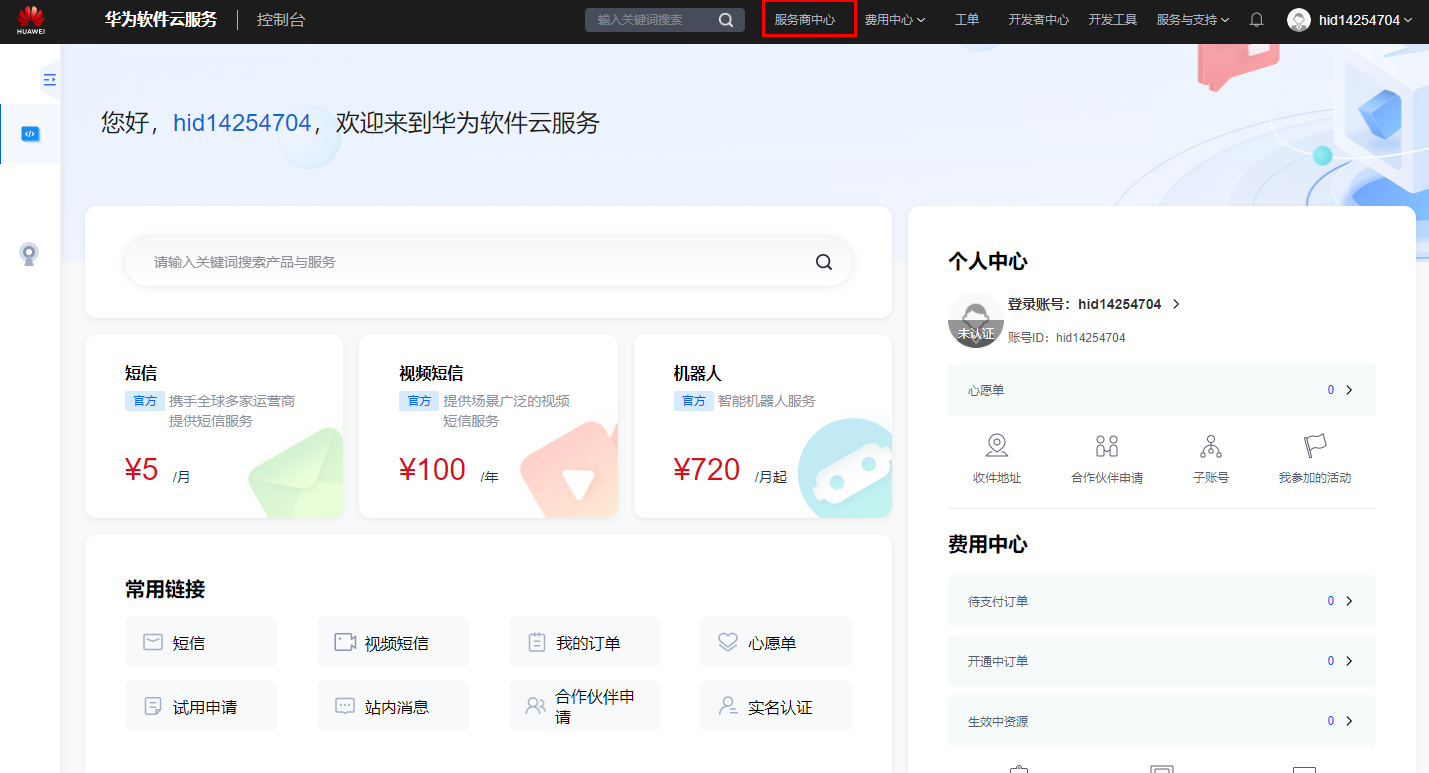Open 子账号 hierarchy icon
This screenshot has width=1429, height=773.
pyautogui.click(x=1211, y=446)
